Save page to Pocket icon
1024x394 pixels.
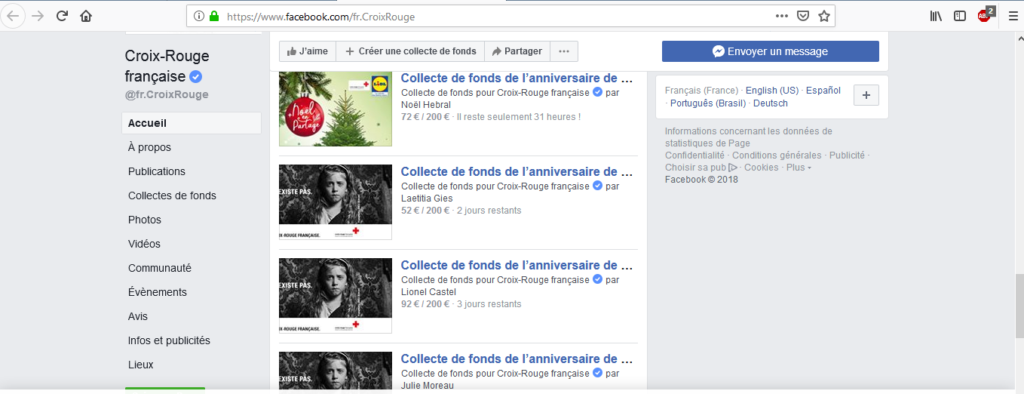tap(803, 16)
